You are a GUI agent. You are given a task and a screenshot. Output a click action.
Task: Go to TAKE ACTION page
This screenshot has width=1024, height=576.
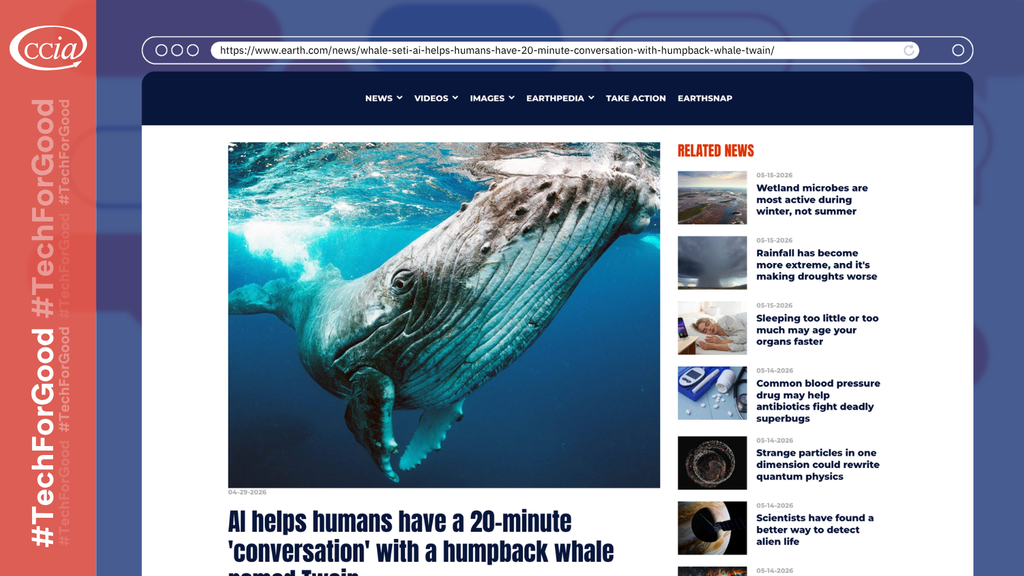pyautogui.click(x=635, y=98)
